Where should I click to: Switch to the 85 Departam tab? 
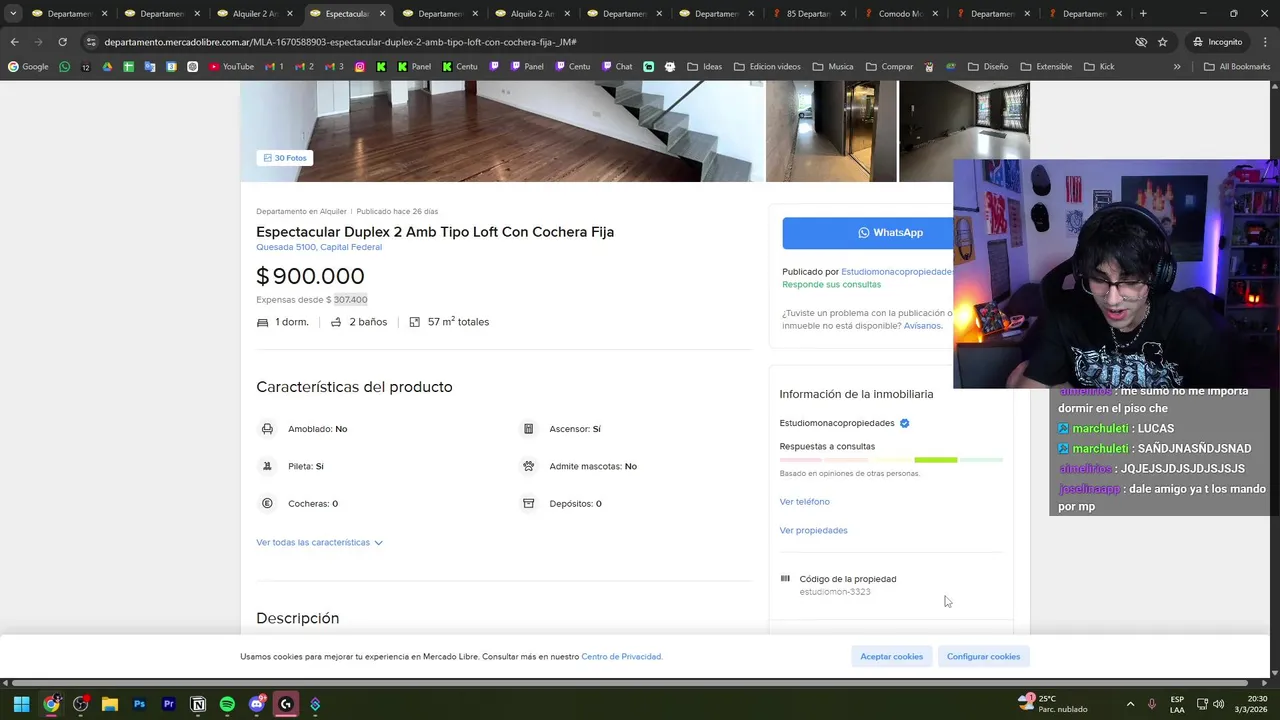810,14
